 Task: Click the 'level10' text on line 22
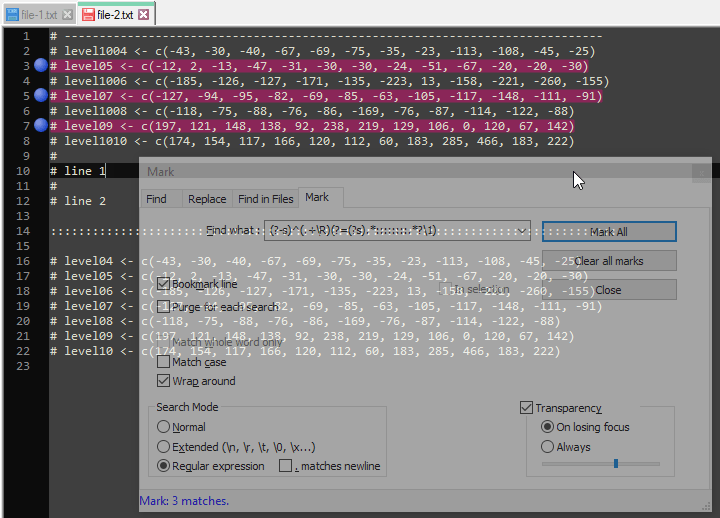pyautogui.click(x=89, y=351)
